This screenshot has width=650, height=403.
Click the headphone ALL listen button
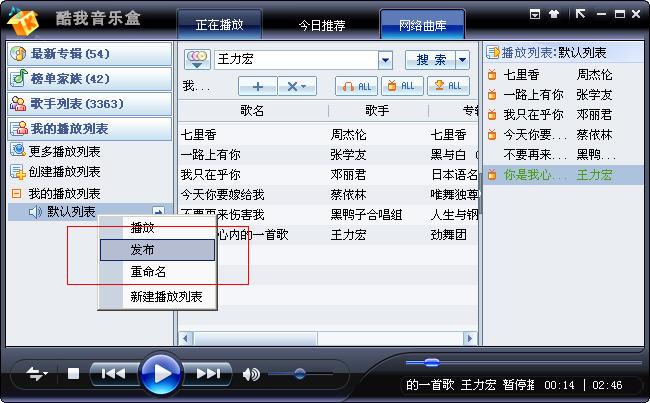pos(356,86)
